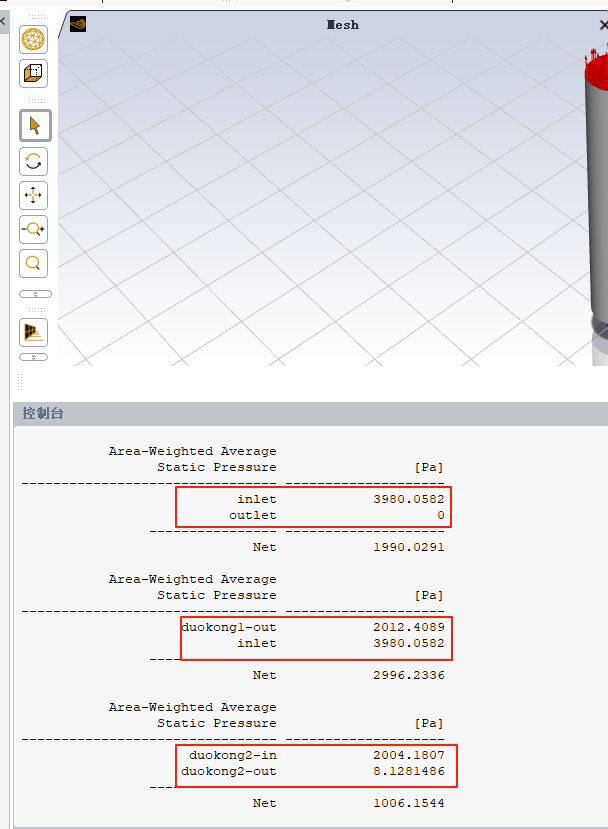Click the perspective grid projection icon

pyautogui.click(x=33, y=332)
